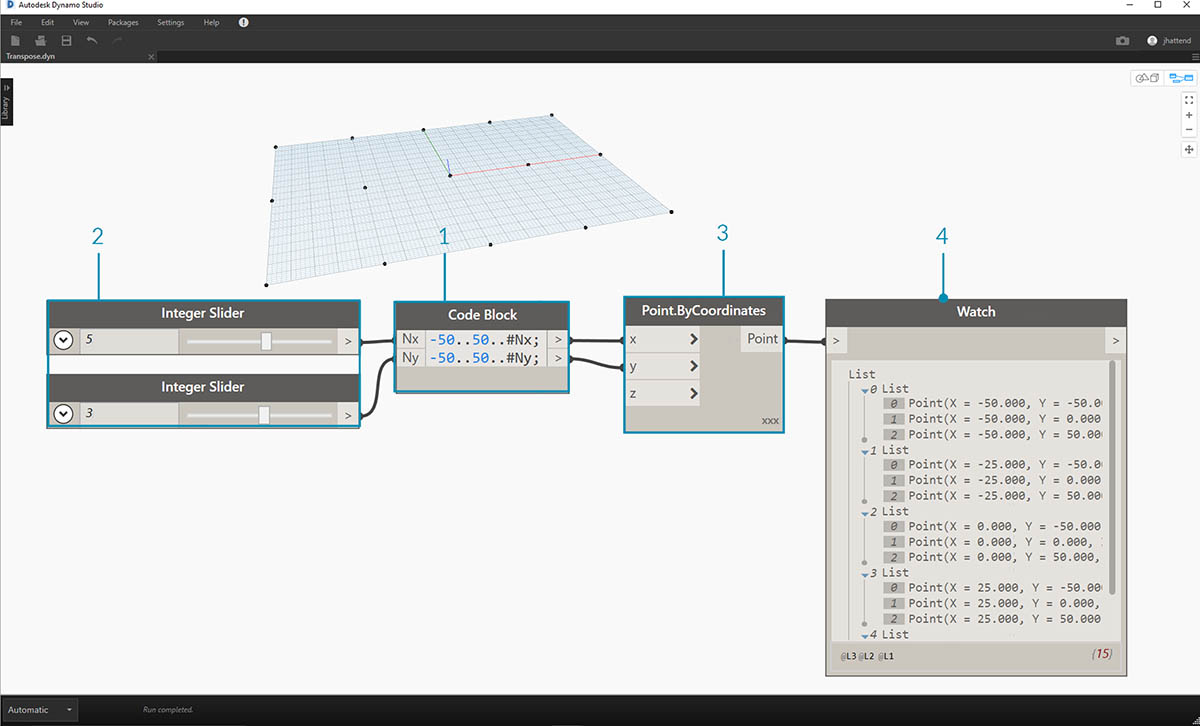Collapse the '1 List' tree item in Watch
Image resolution: width=1200 pixels, height=726 pixels.
[x=865, y=451]
